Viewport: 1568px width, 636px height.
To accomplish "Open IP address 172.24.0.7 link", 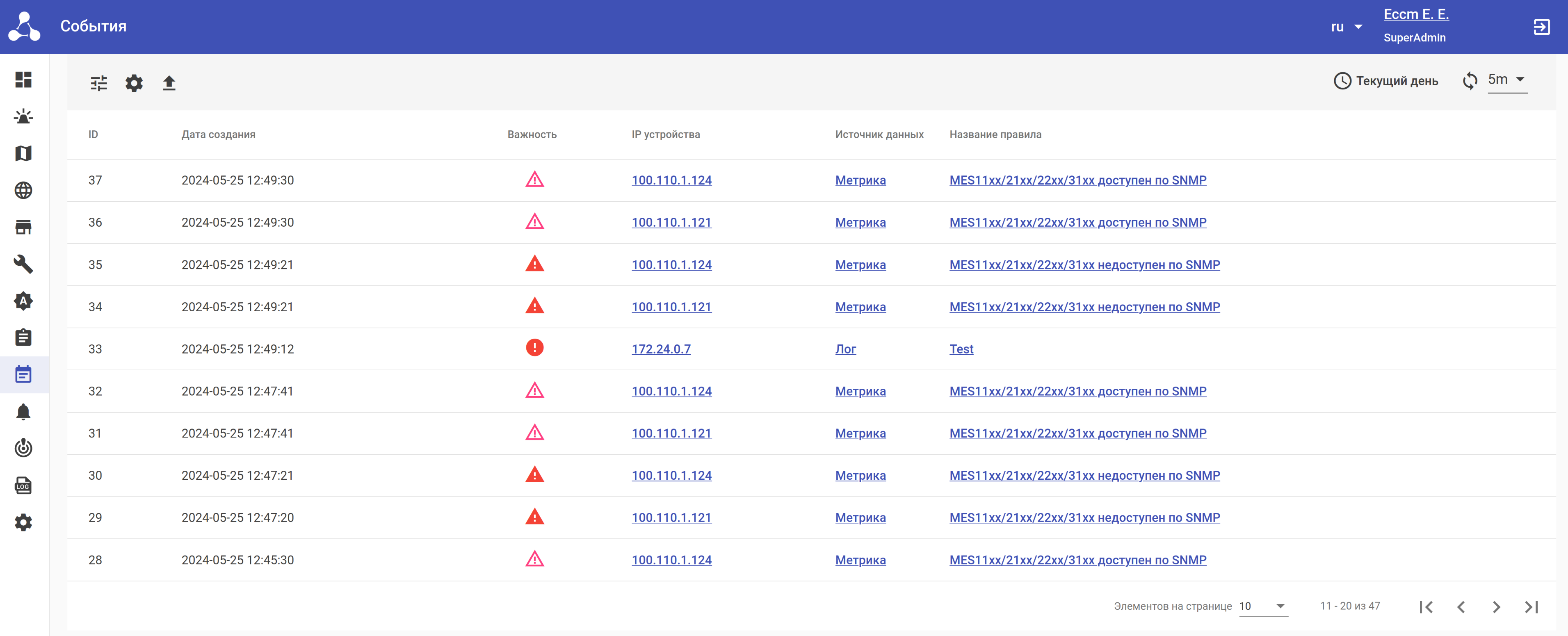I will [661, 349].
